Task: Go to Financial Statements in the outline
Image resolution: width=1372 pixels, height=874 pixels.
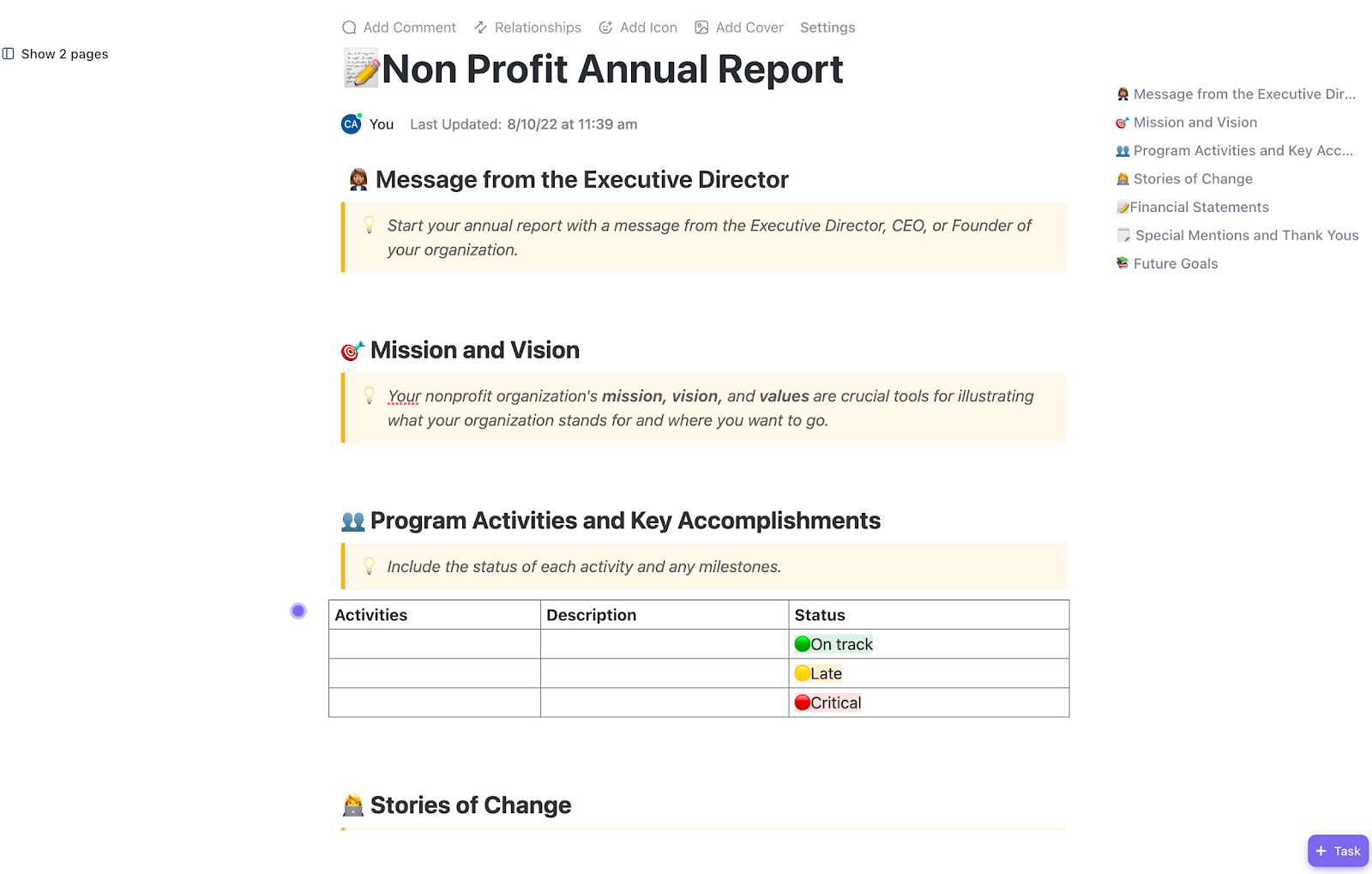Action: (x=1198, y=208)
